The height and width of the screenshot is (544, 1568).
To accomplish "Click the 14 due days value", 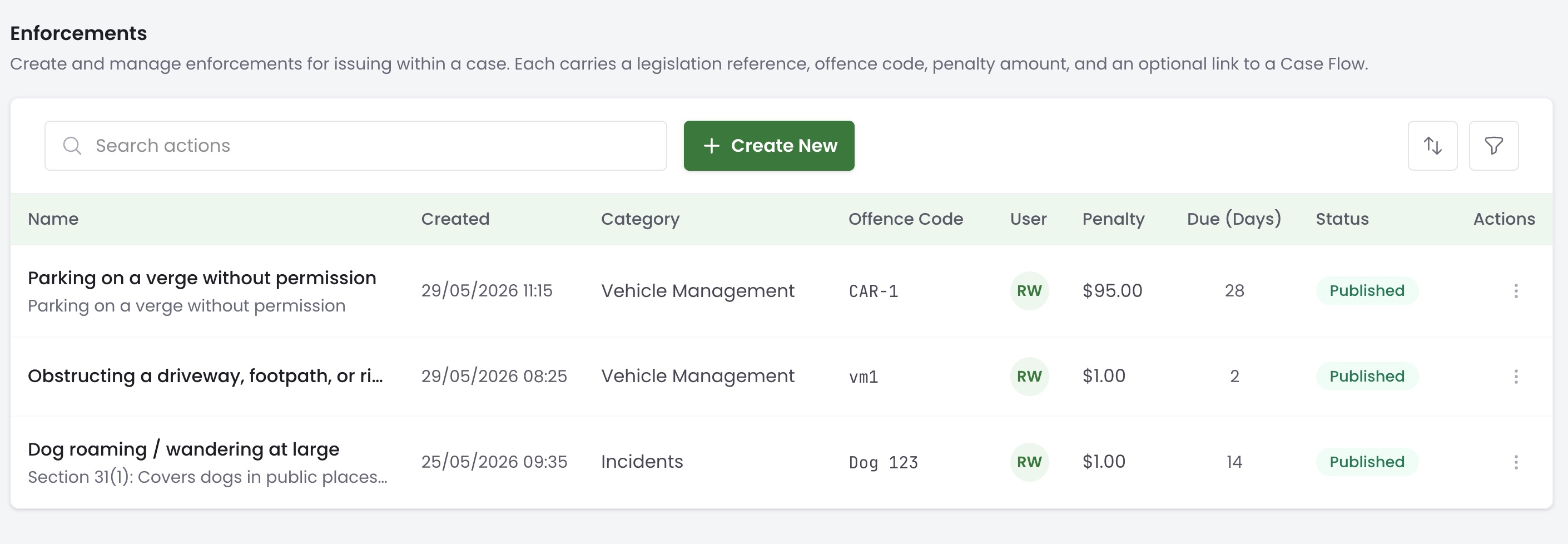I will click(x=1234, y=462).
